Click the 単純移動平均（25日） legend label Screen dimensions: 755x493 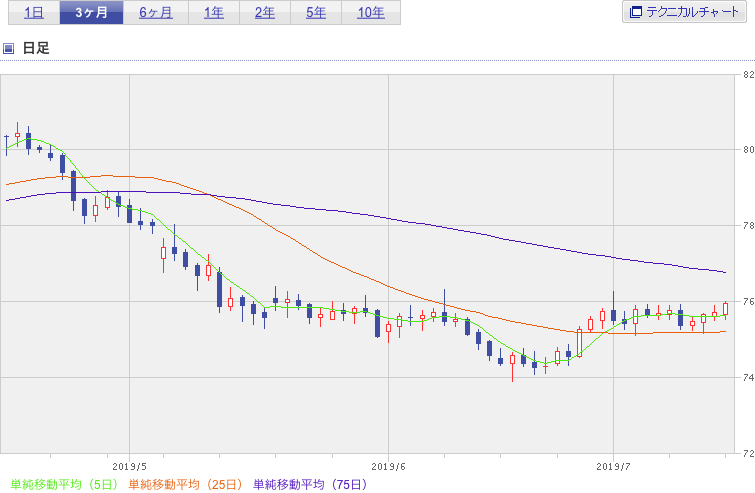click(x=185, y=484)
